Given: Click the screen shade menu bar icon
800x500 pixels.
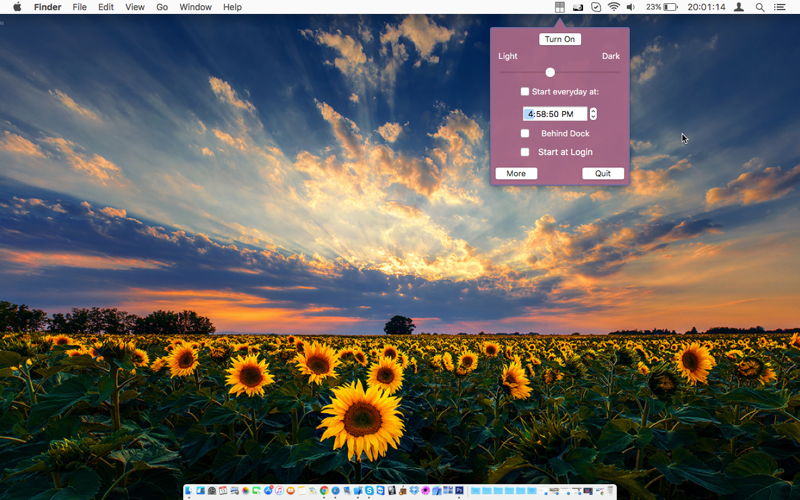Looking at the screenshot, I should tap(560, 7).
